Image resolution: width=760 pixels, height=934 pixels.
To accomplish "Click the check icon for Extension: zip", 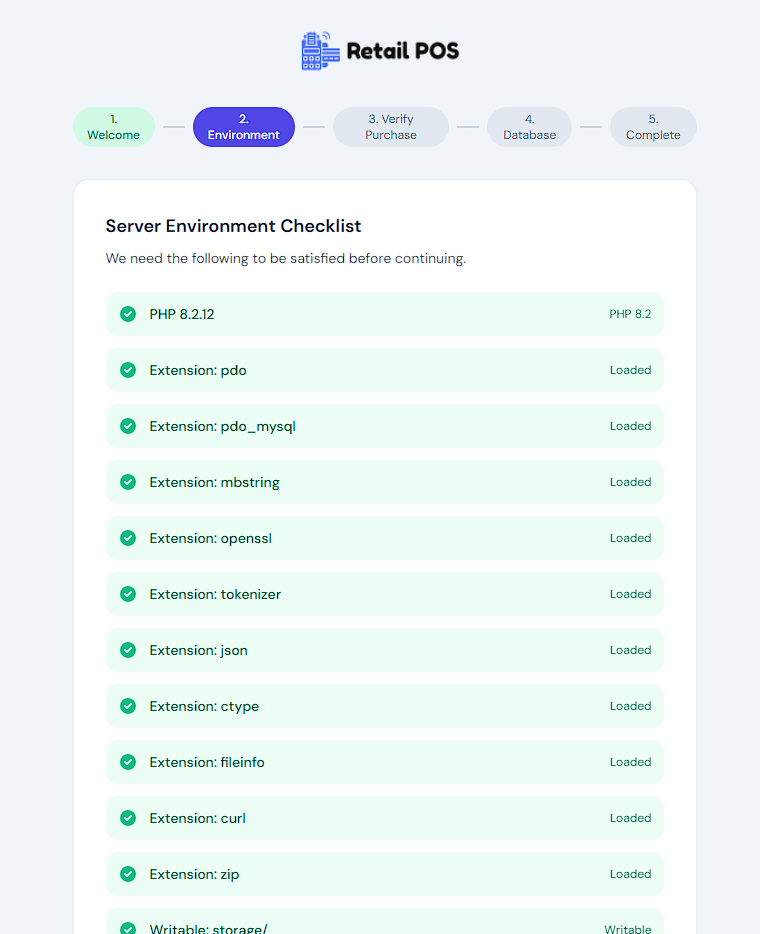I will point(128,874).
